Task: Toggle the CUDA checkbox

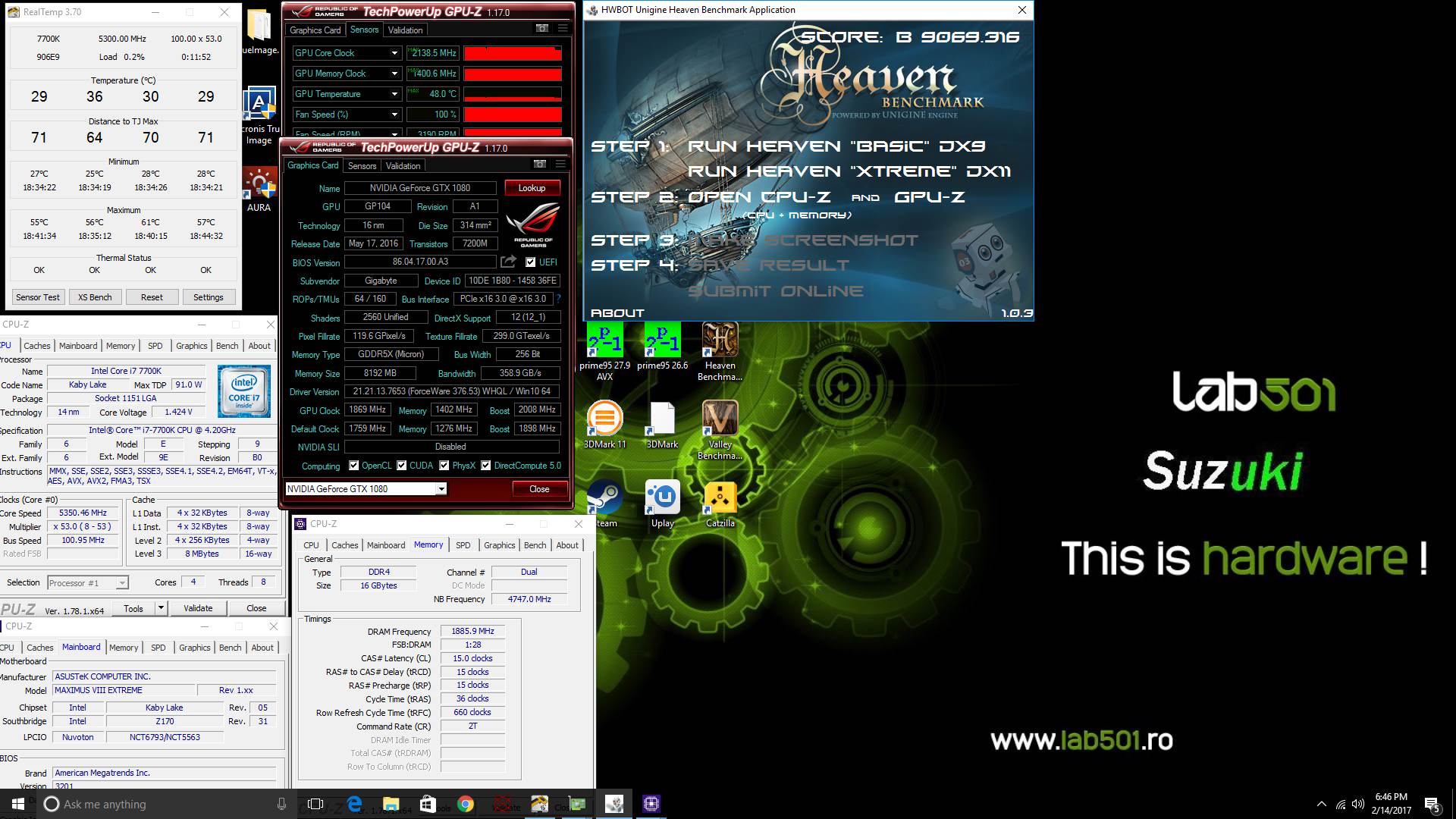Action: pyautogui.click(x=401, y=466)
